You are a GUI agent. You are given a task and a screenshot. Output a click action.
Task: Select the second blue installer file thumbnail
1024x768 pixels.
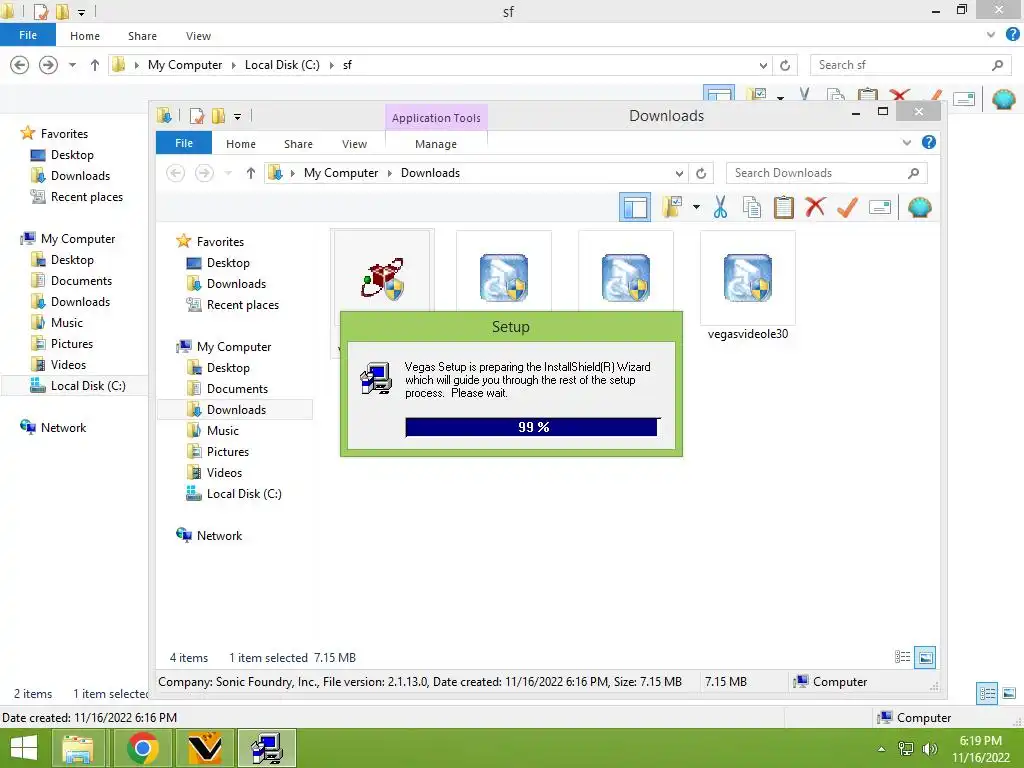coord(504,277)
